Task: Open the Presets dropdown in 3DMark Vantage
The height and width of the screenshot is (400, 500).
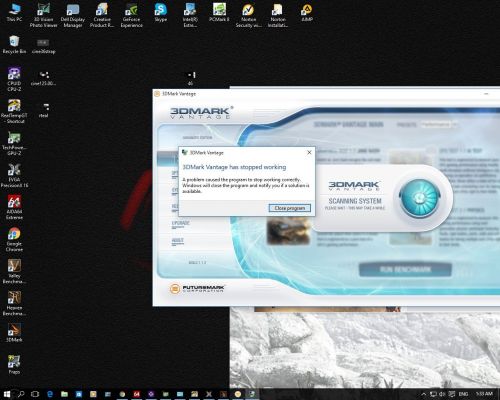Action: click(x=438, y=124)
